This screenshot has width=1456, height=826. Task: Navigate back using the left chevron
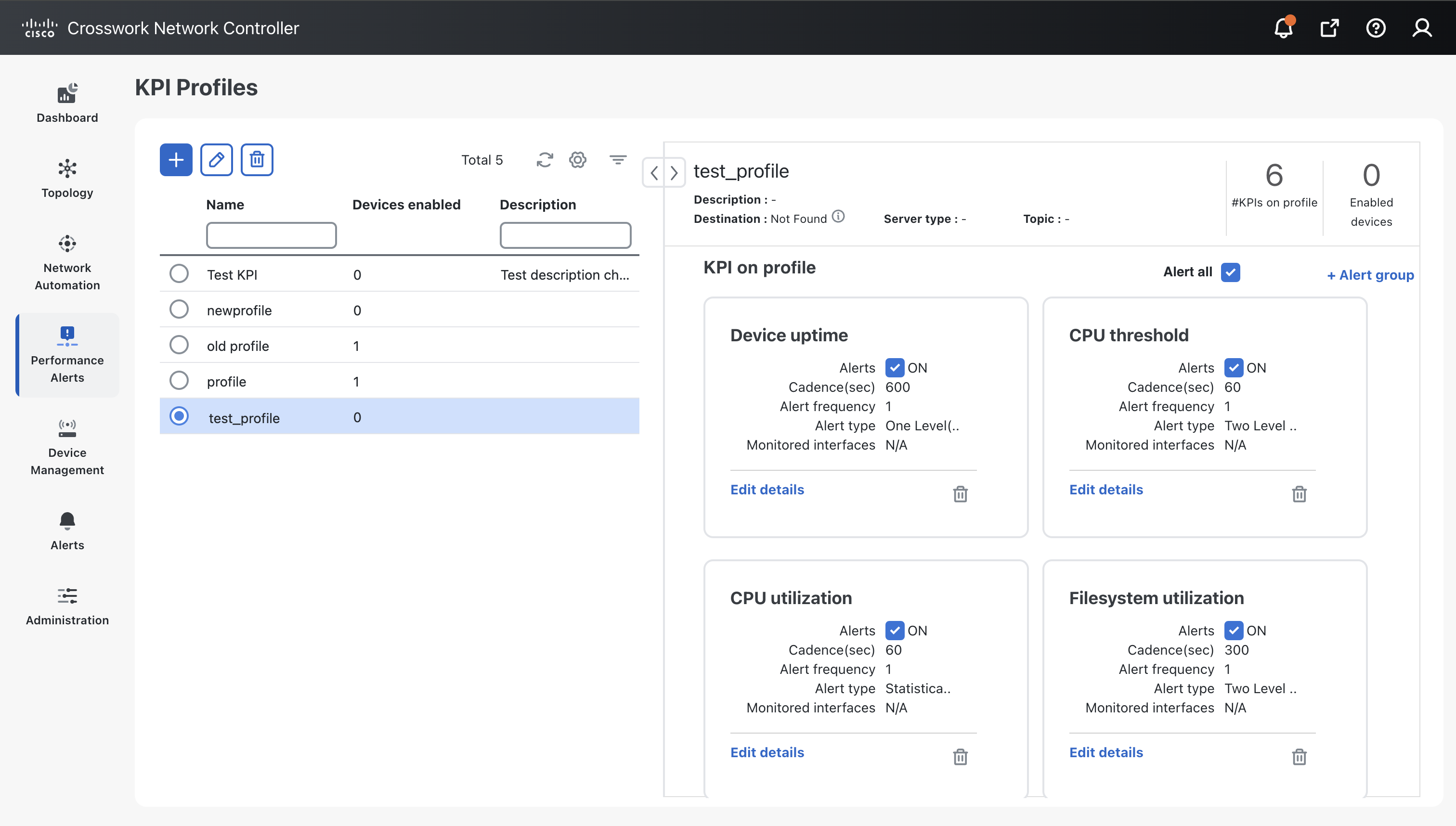click(654, 172)
